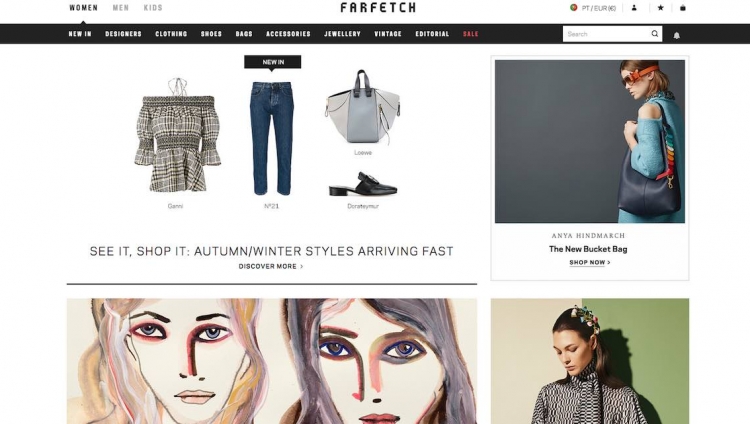Open the wishlist star icon

[661, 8]
